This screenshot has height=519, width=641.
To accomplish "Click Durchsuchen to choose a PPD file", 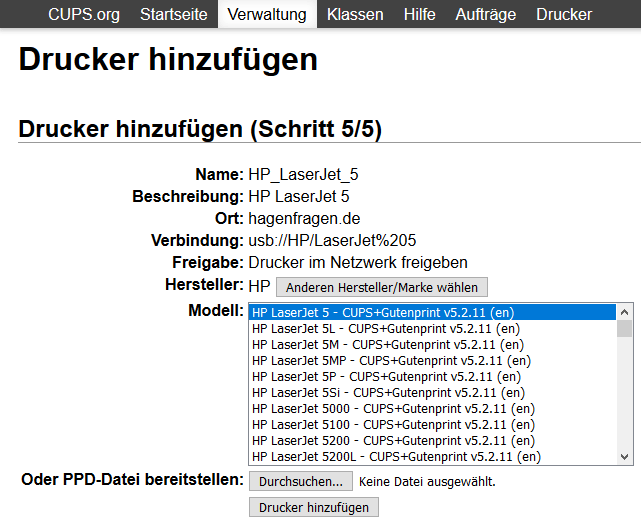I will click(301, 481).
